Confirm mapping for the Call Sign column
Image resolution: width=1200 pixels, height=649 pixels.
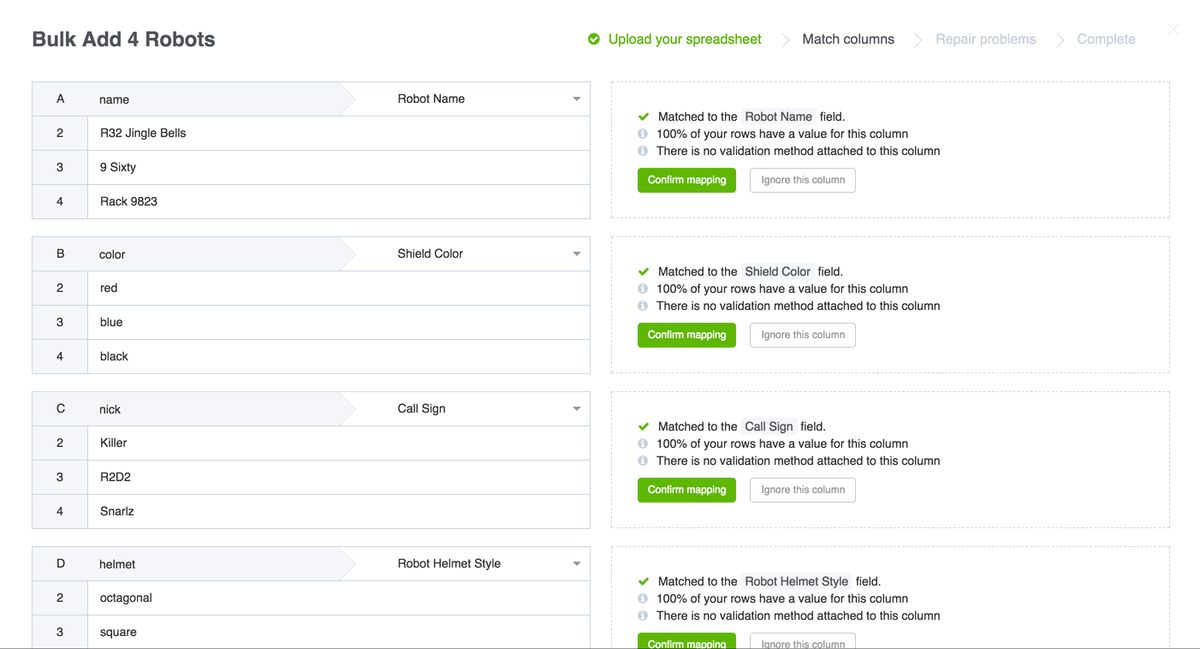[x=686, y=490]
